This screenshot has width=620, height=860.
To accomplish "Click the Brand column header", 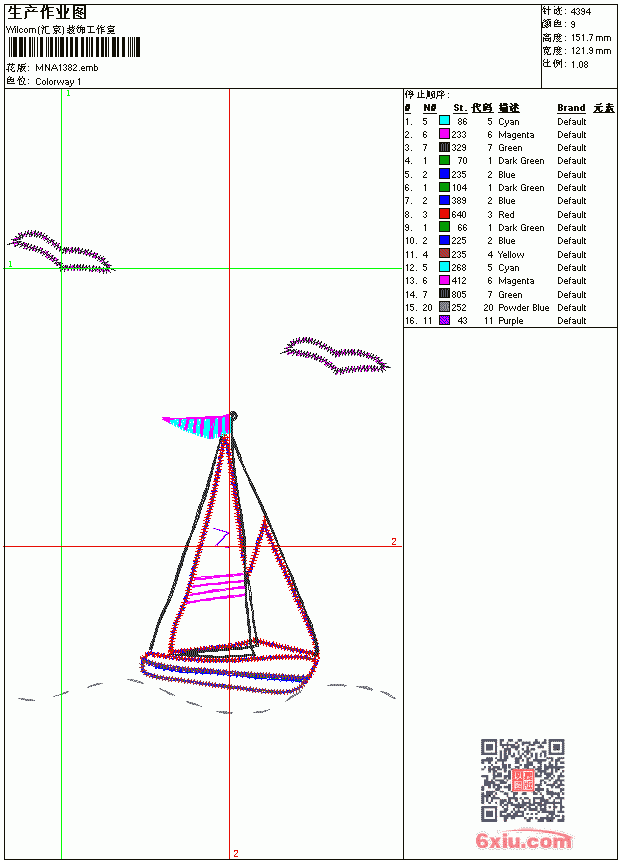I will click(571, 108).
